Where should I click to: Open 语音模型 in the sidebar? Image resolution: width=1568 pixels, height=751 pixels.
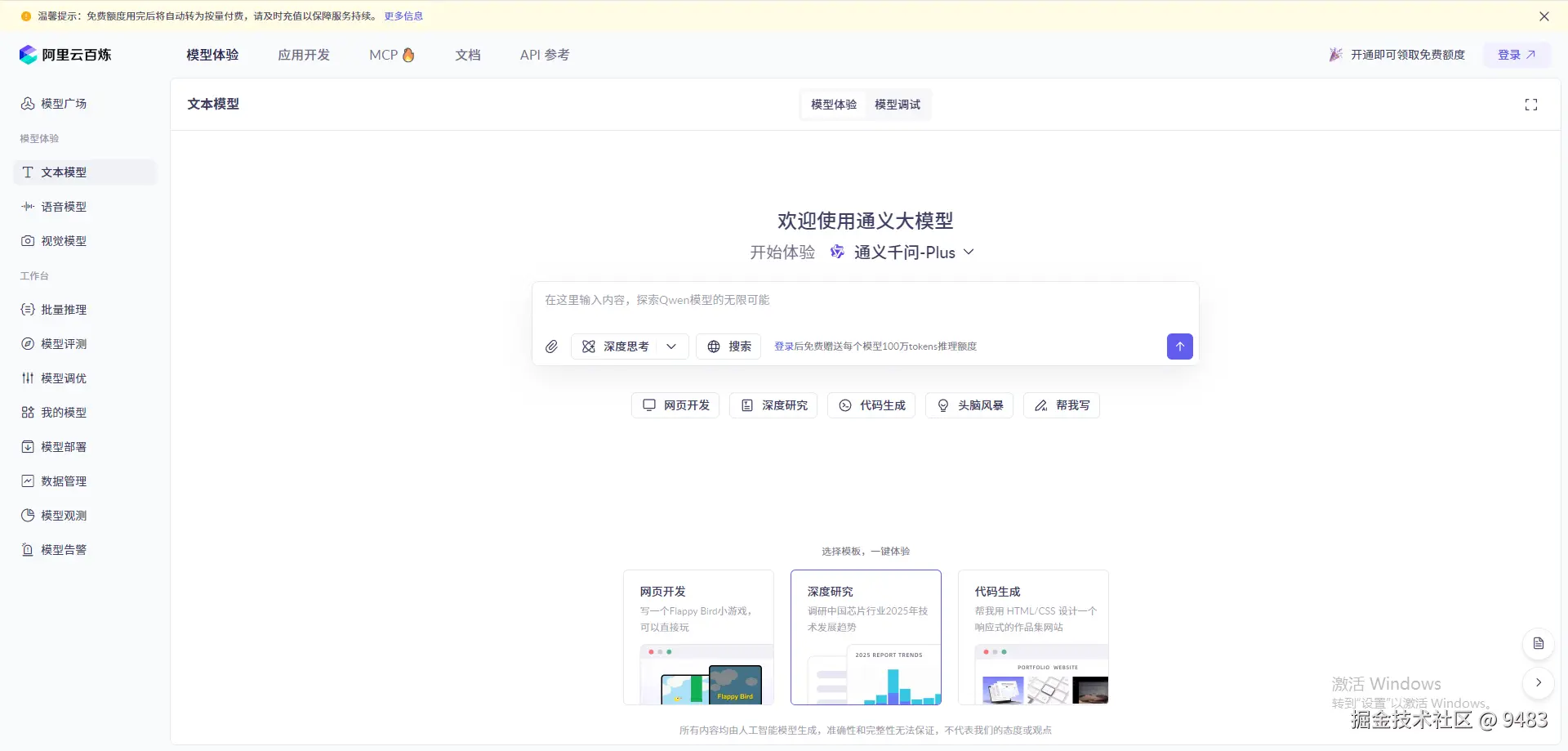(84, 207)
